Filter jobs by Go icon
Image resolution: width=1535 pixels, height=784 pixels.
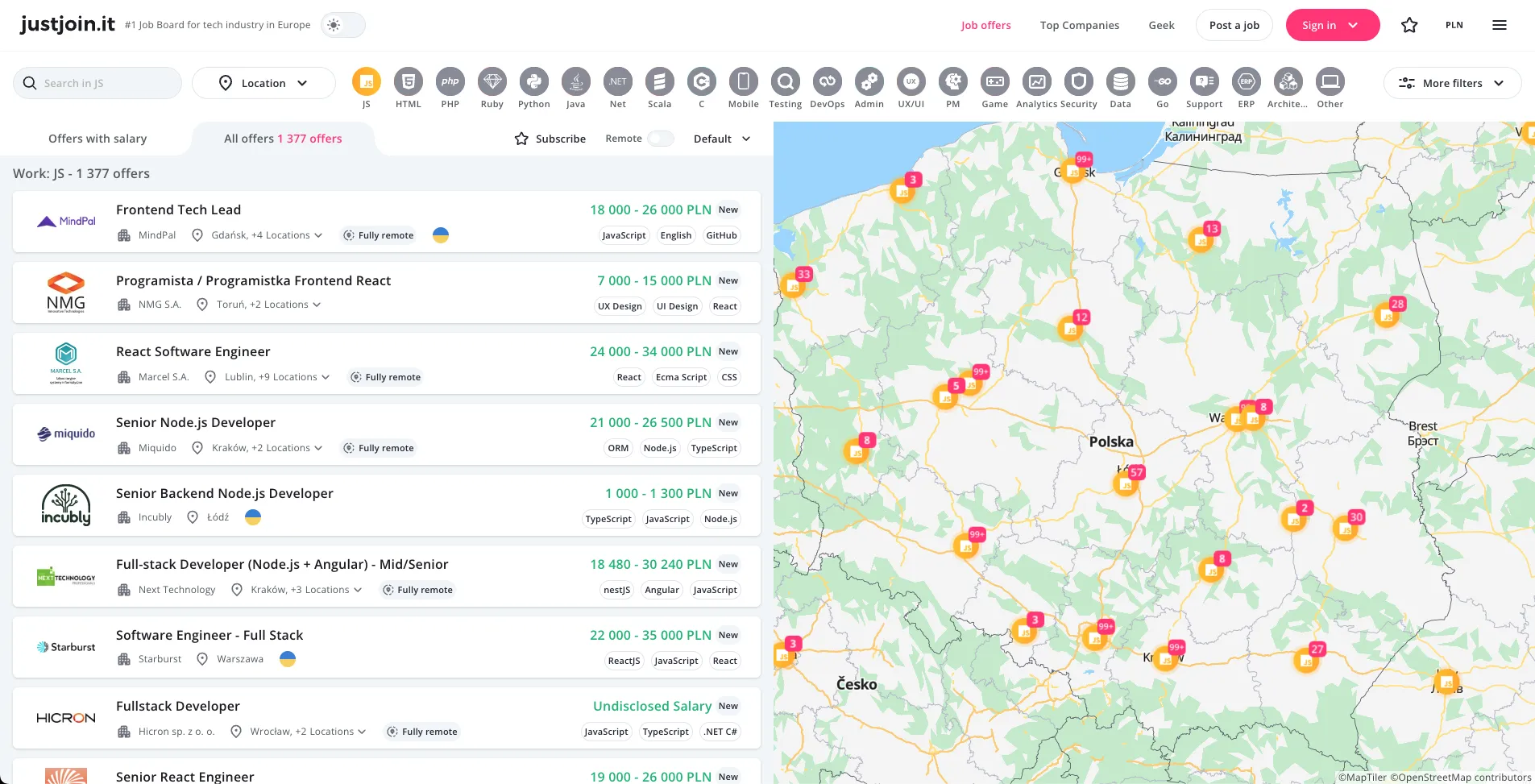click(1163, 81)
